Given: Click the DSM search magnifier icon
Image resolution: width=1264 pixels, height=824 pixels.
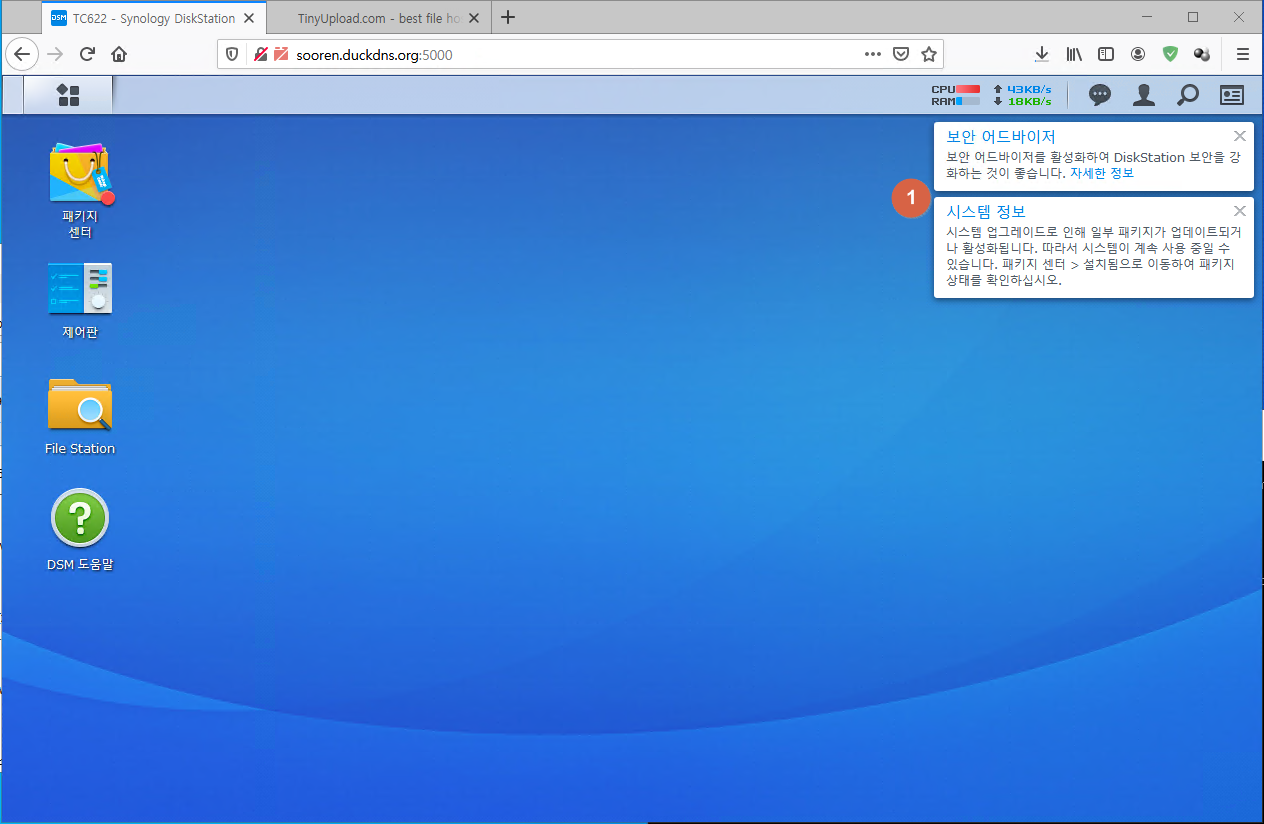Looking at the screenshot, I should [1187, 95].
